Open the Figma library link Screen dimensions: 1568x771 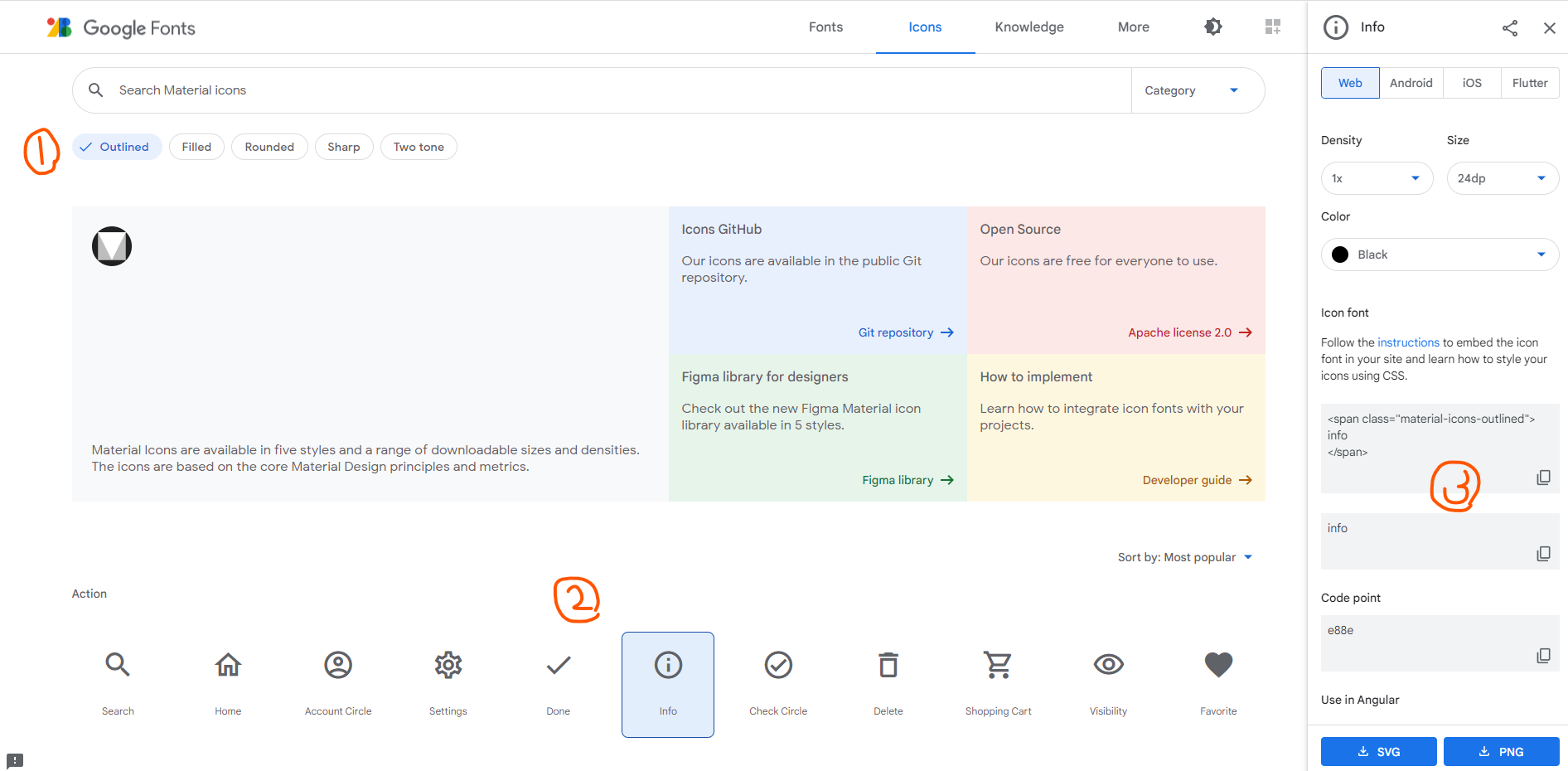tap(907, 480)
